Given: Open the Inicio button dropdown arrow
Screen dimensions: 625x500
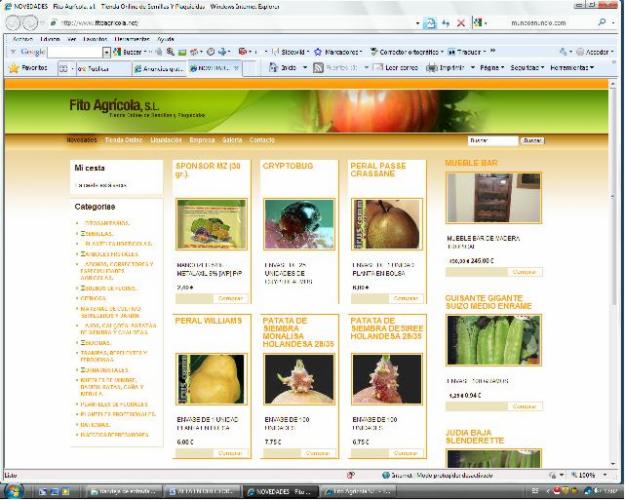Looking at the screenshot, I should click(305, 68).
